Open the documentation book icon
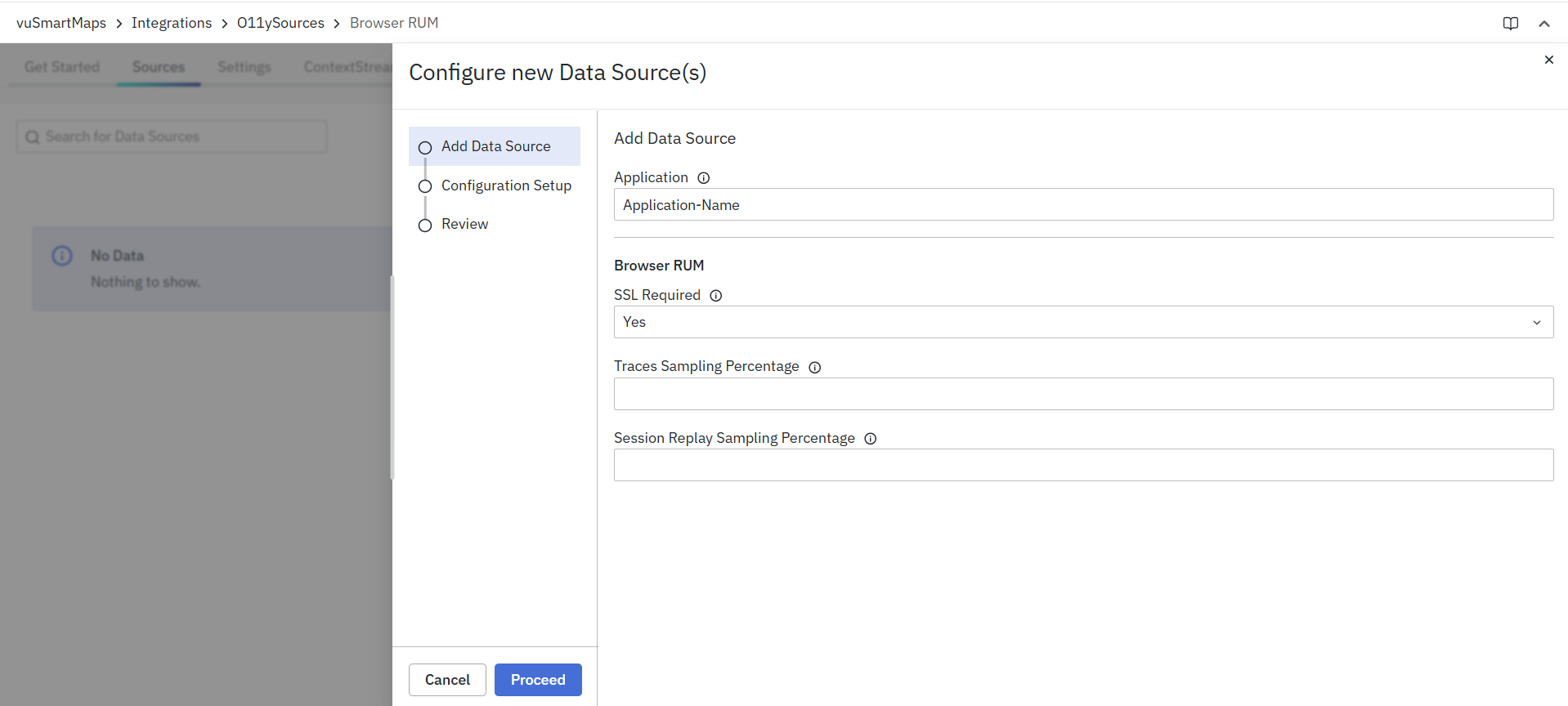 tap(1510, 24)
